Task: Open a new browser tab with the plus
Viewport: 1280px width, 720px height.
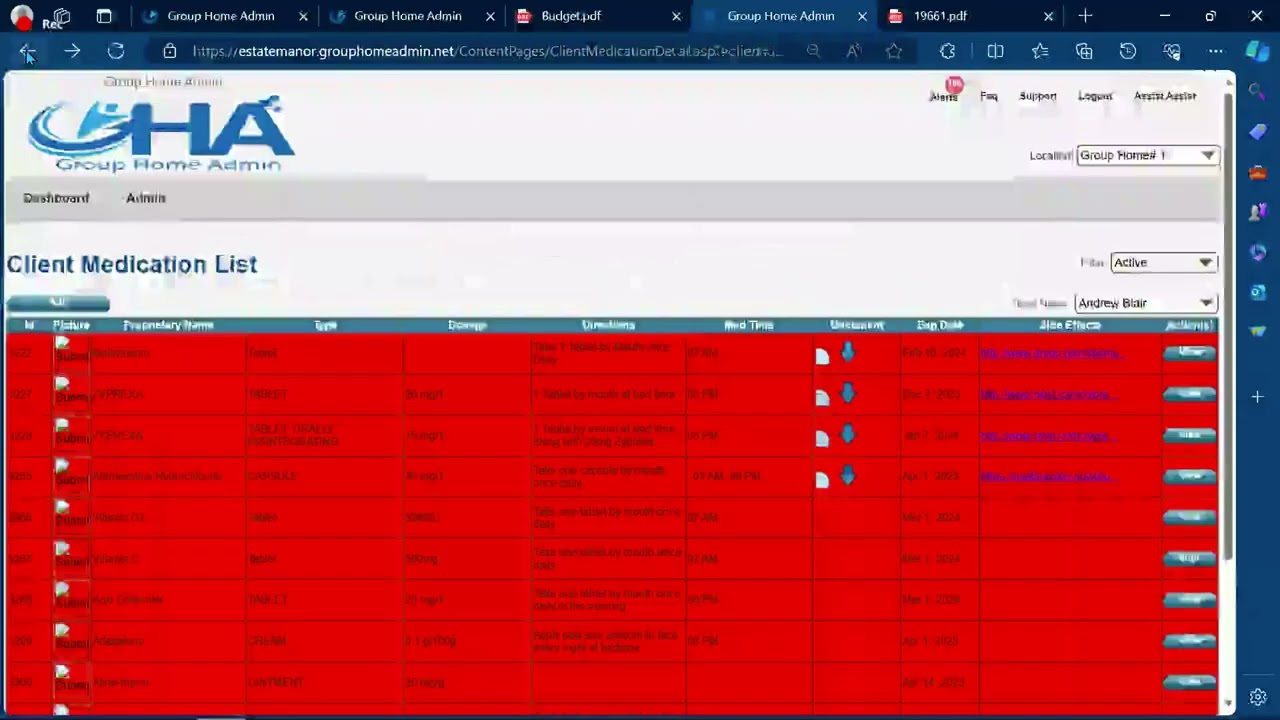Action: pyautogui.click(x=1085, y=16)
